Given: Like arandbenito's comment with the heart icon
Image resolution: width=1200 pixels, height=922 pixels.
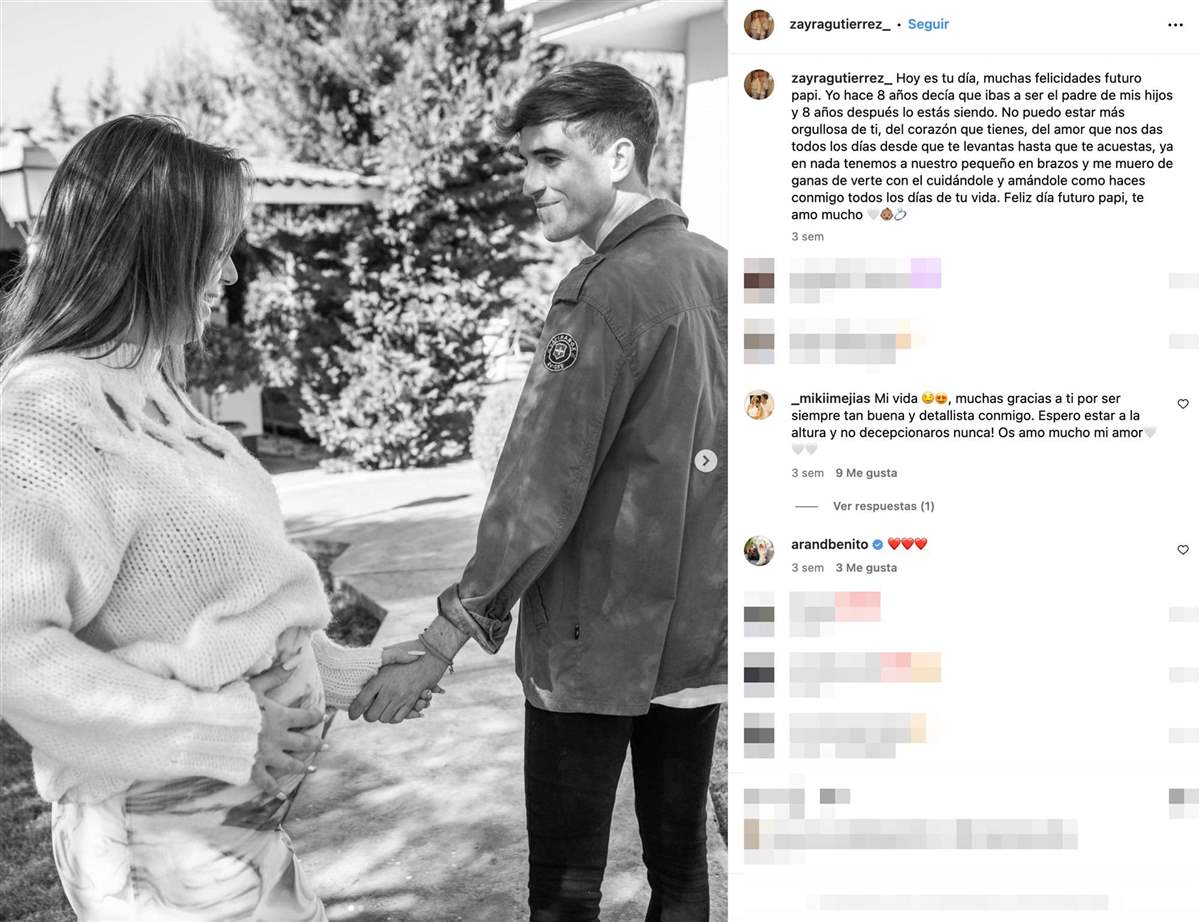Looking at the screenshot, I should (x=1183, y=550).
